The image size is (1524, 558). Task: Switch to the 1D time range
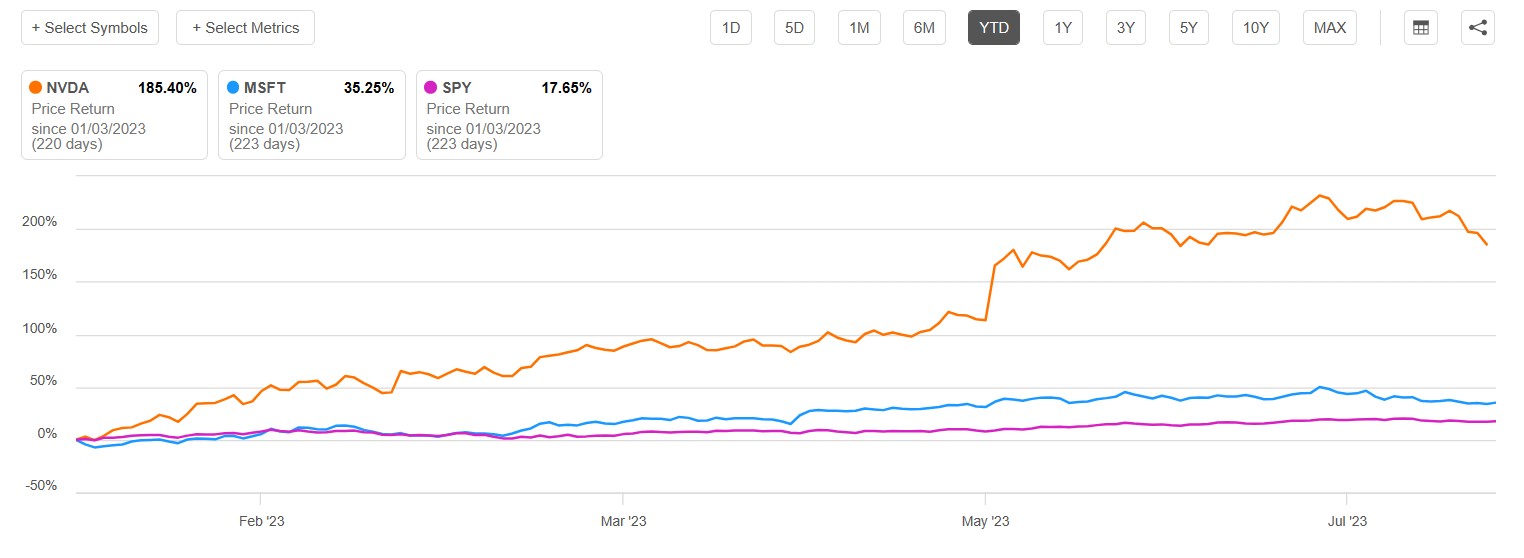(731, 28)
